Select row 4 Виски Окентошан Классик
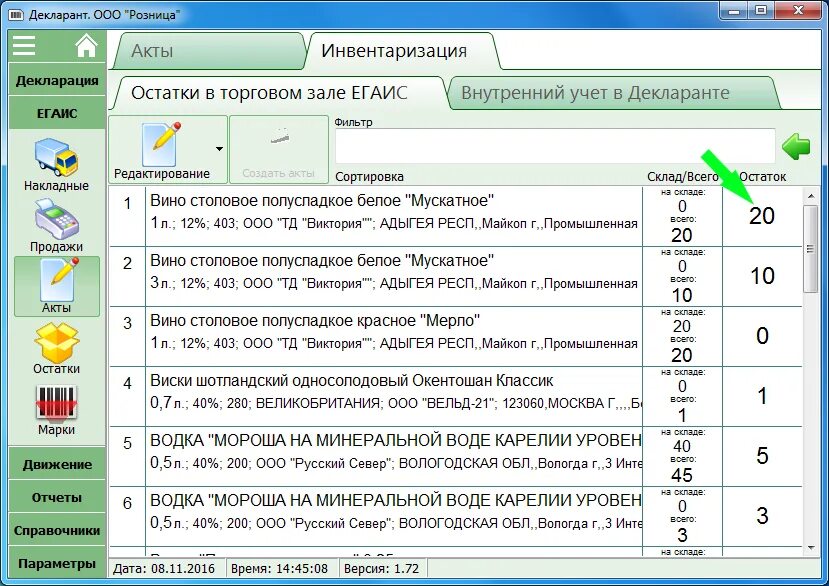Screen dimensions: 829x586 pos(455,396)
